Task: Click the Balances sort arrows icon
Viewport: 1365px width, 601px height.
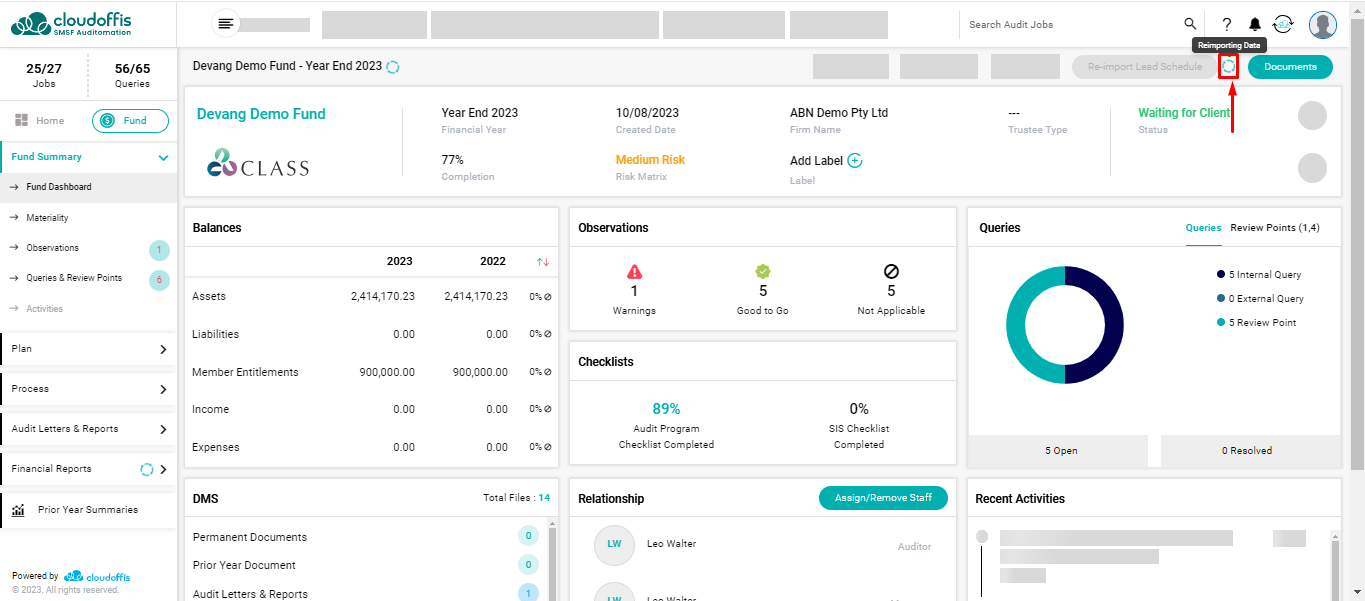Action: coord(543,262)
